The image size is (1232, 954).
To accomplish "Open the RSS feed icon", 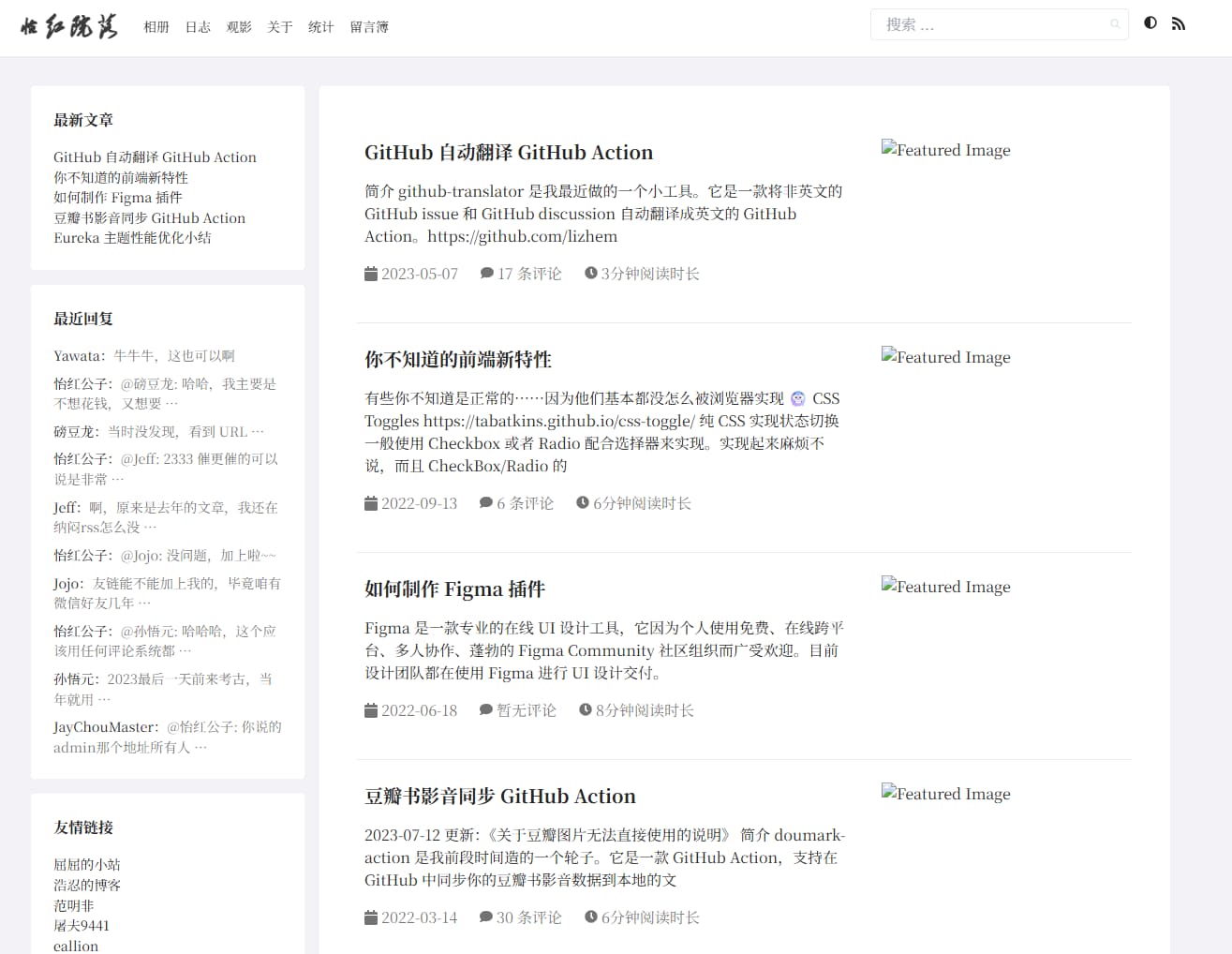I will point(1179,23).
